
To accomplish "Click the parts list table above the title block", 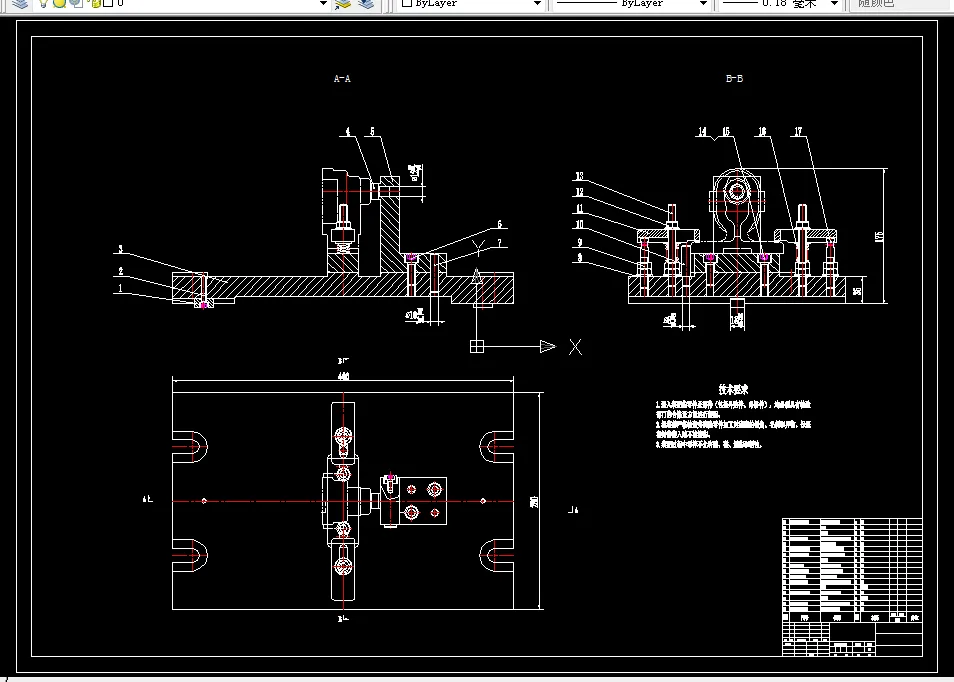I will 852,565.
